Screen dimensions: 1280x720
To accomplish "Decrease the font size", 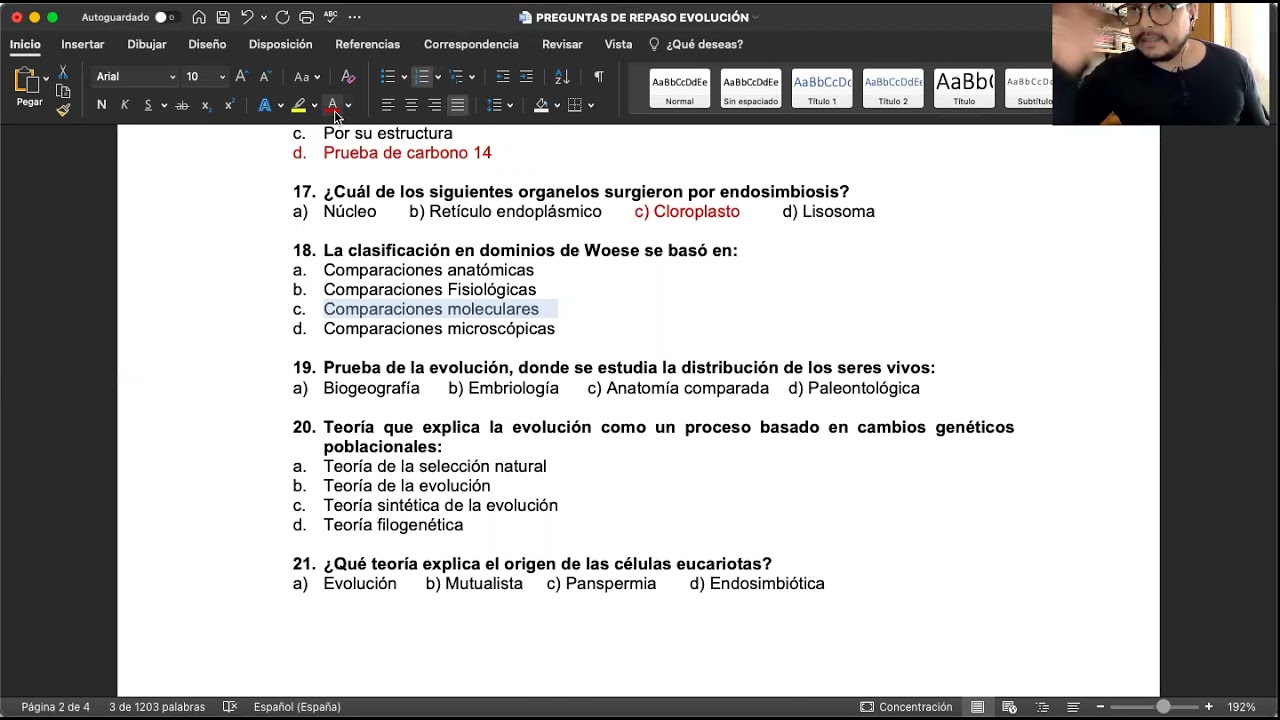I will pyautogui.click(x=265, y=76).
